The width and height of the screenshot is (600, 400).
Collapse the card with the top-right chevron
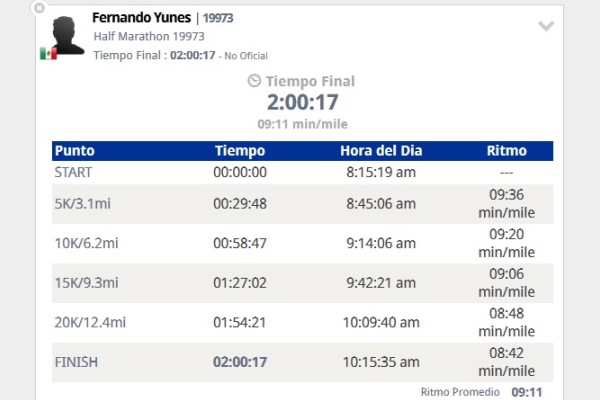click(x=546, y=27)
